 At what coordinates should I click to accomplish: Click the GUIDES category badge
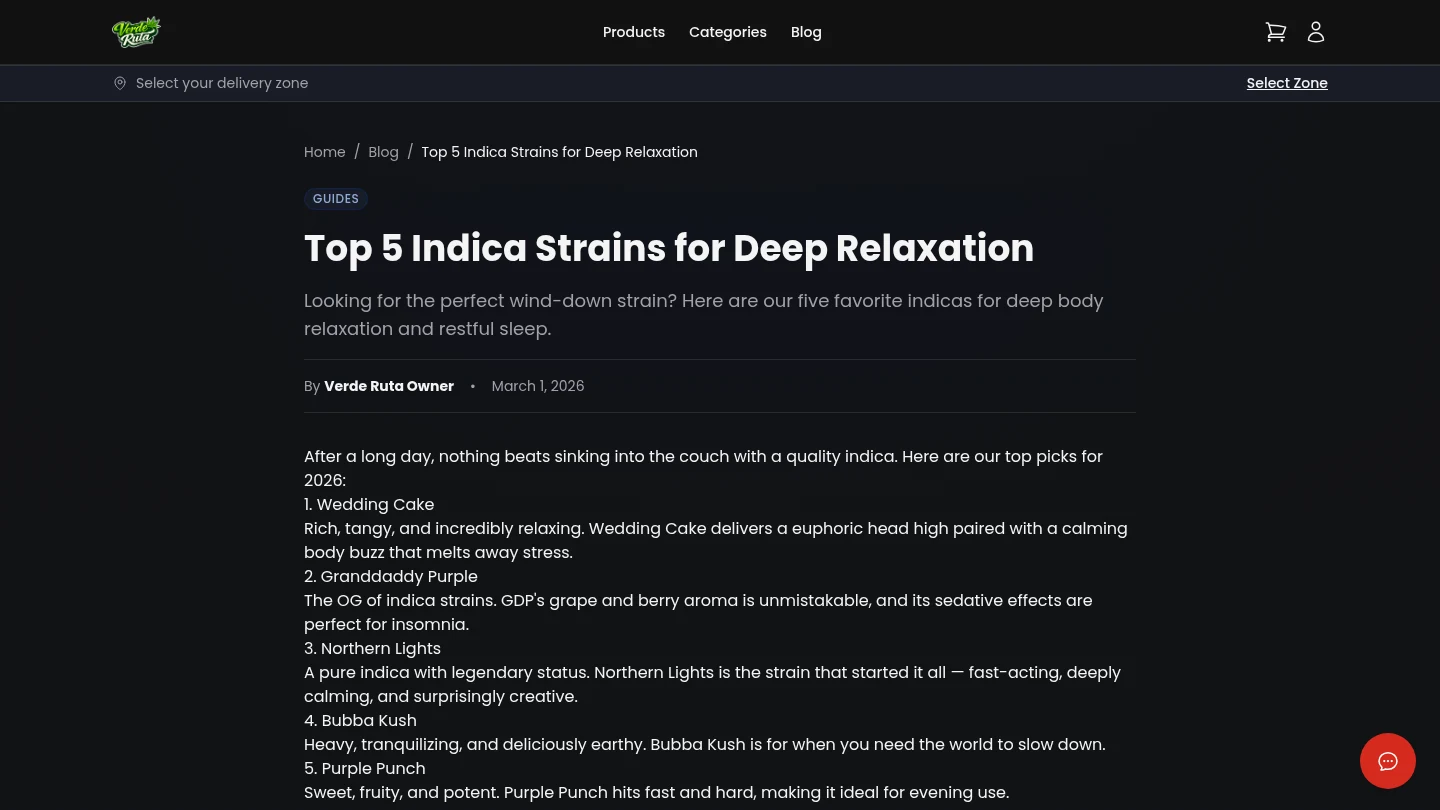coord(335,198)
